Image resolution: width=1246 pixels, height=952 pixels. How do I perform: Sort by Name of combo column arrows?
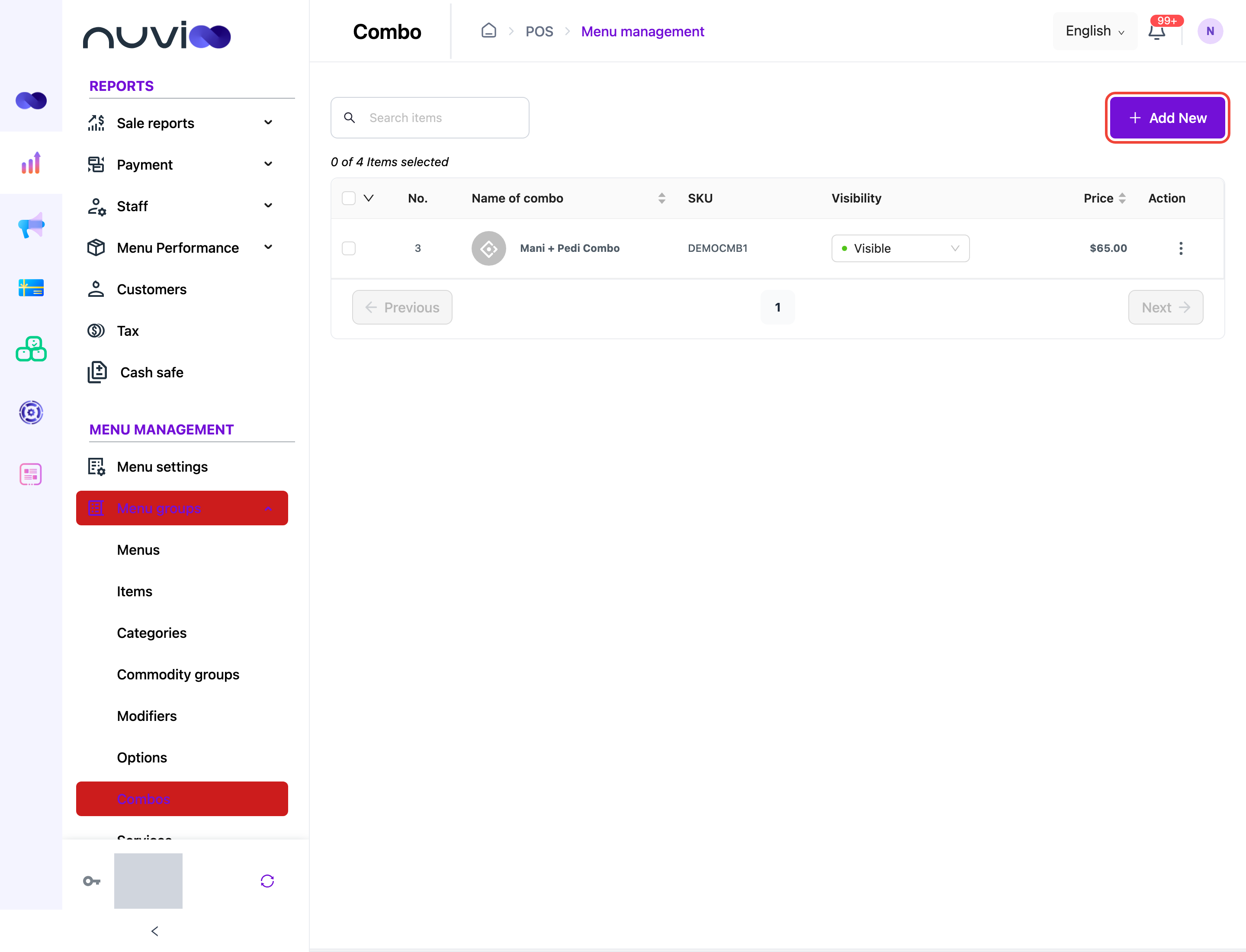(x=661, y=198)
